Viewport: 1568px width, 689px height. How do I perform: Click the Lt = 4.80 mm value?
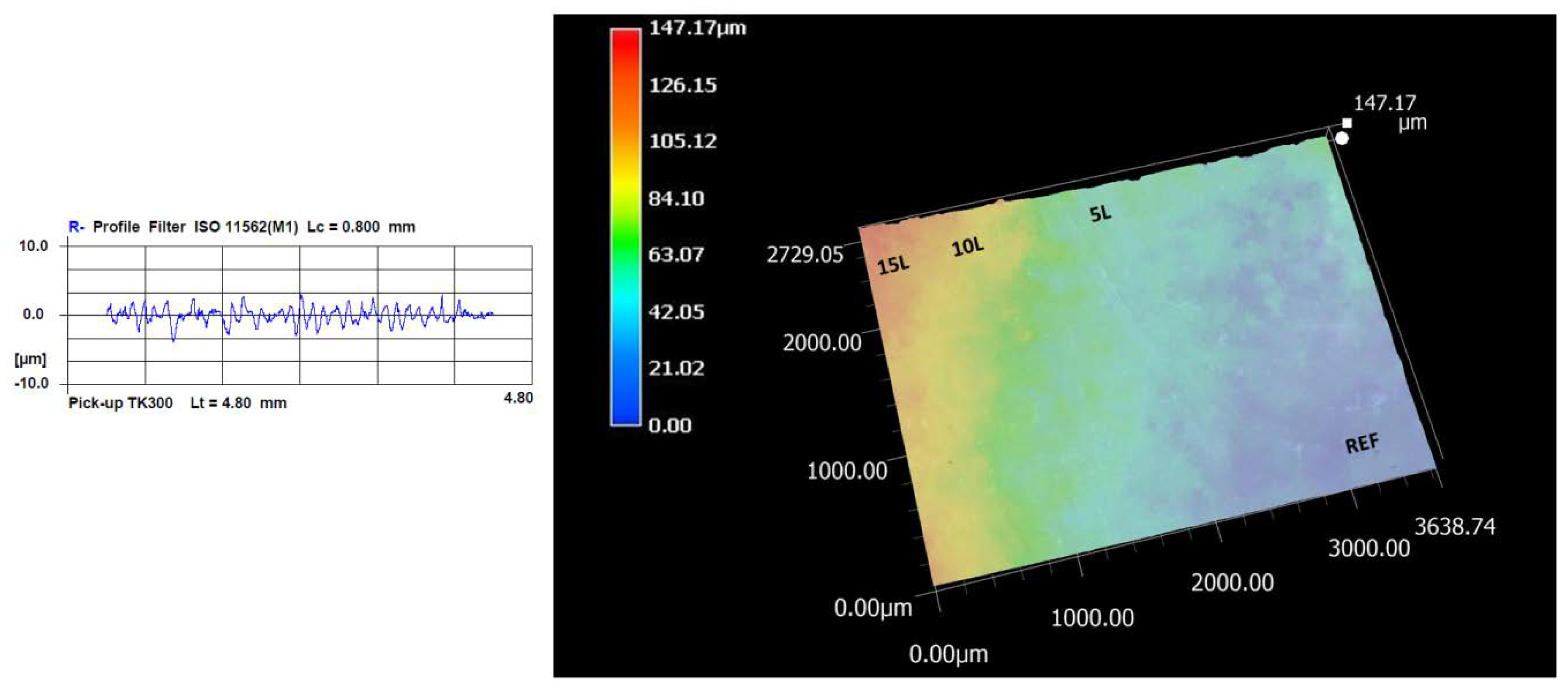[238, 403]
